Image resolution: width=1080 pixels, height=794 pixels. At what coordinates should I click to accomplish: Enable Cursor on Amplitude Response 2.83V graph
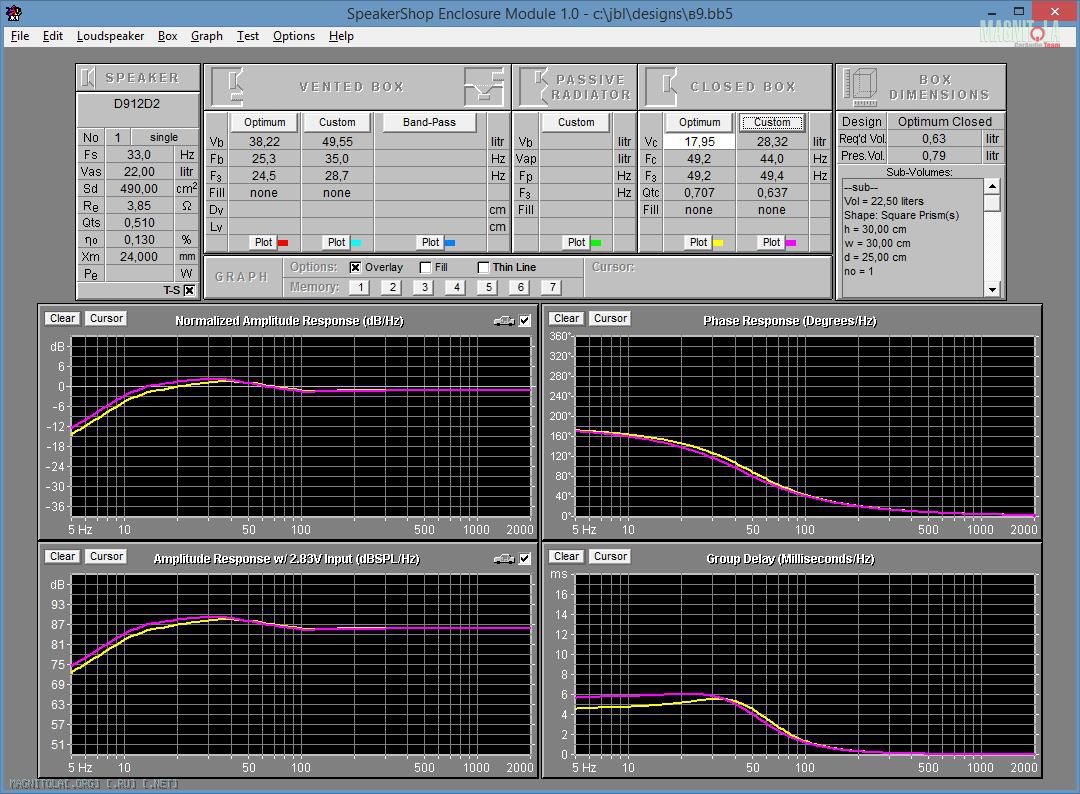click(107, 556)
